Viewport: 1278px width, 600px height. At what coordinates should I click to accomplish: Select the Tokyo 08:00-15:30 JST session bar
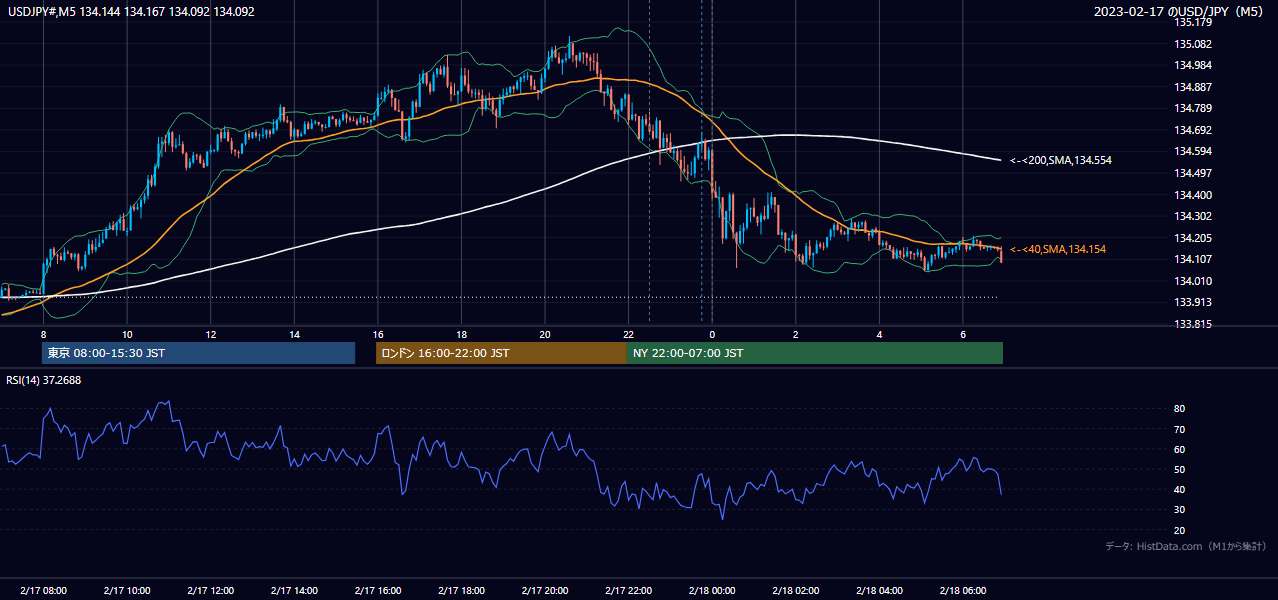click(x=198, y=353)
